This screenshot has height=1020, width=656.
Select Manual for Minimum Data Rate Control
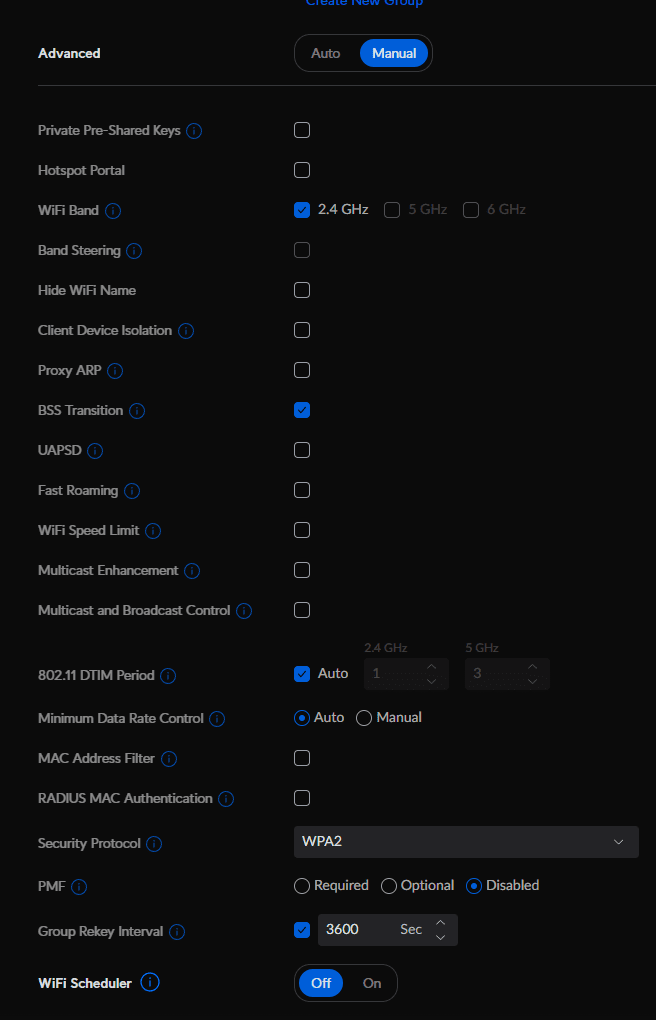coord(389,718)
